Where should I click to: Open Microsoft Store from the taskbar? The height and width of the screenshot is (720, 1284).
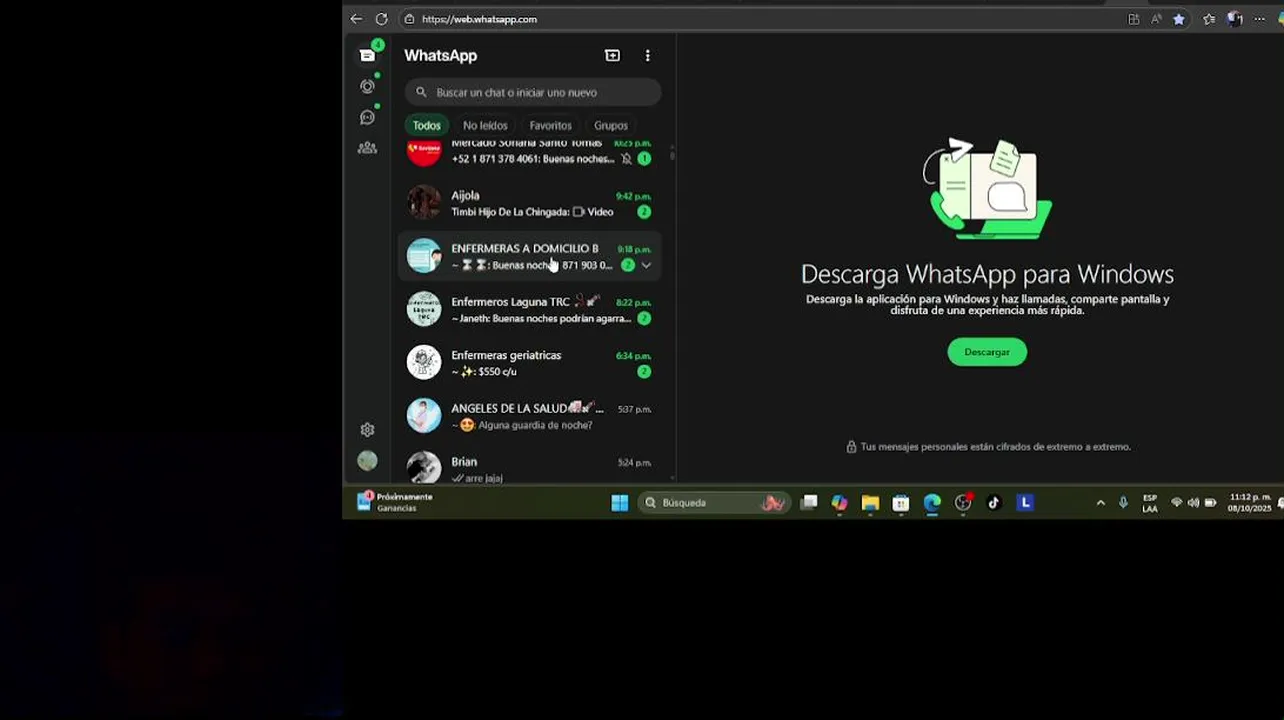(901, 503)
